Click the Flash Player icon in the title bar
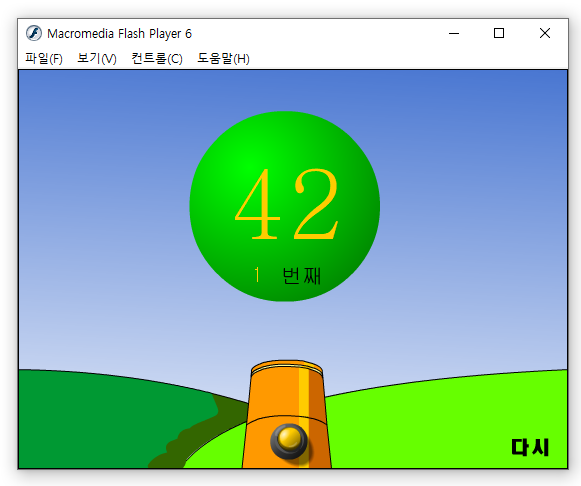The width and height of the screenshot is (581, 486). tap(34, 33)
